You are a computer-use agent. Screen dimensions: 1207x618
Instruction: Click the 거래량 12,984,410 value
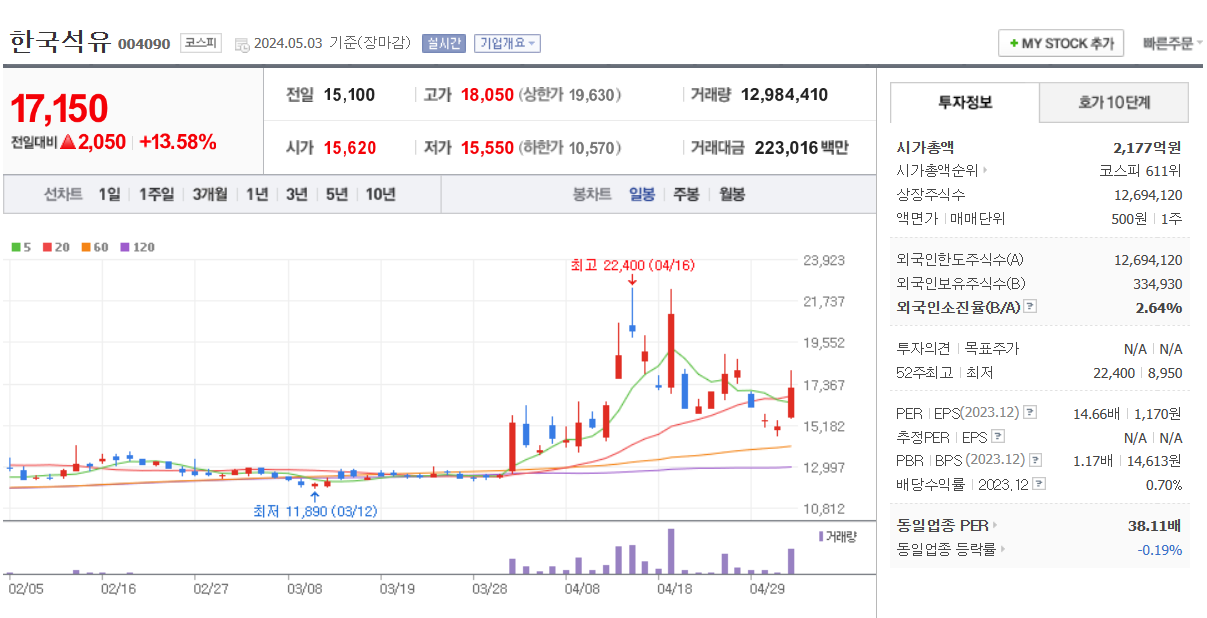(784, 95)
